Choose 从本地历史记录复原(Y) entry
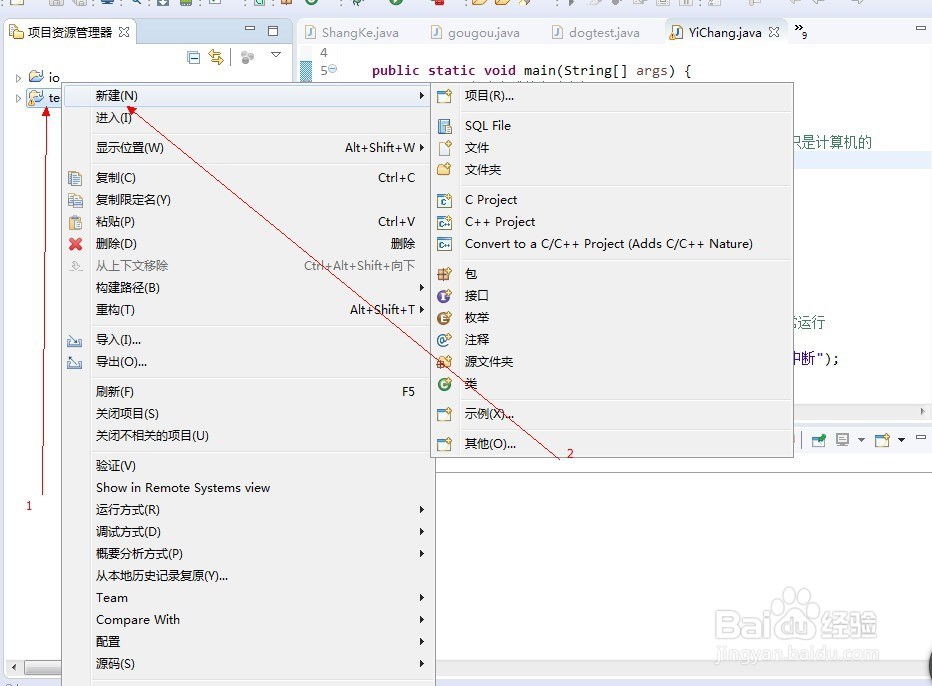Viewport: 932px width, 686px height. [x=246, y=575]
